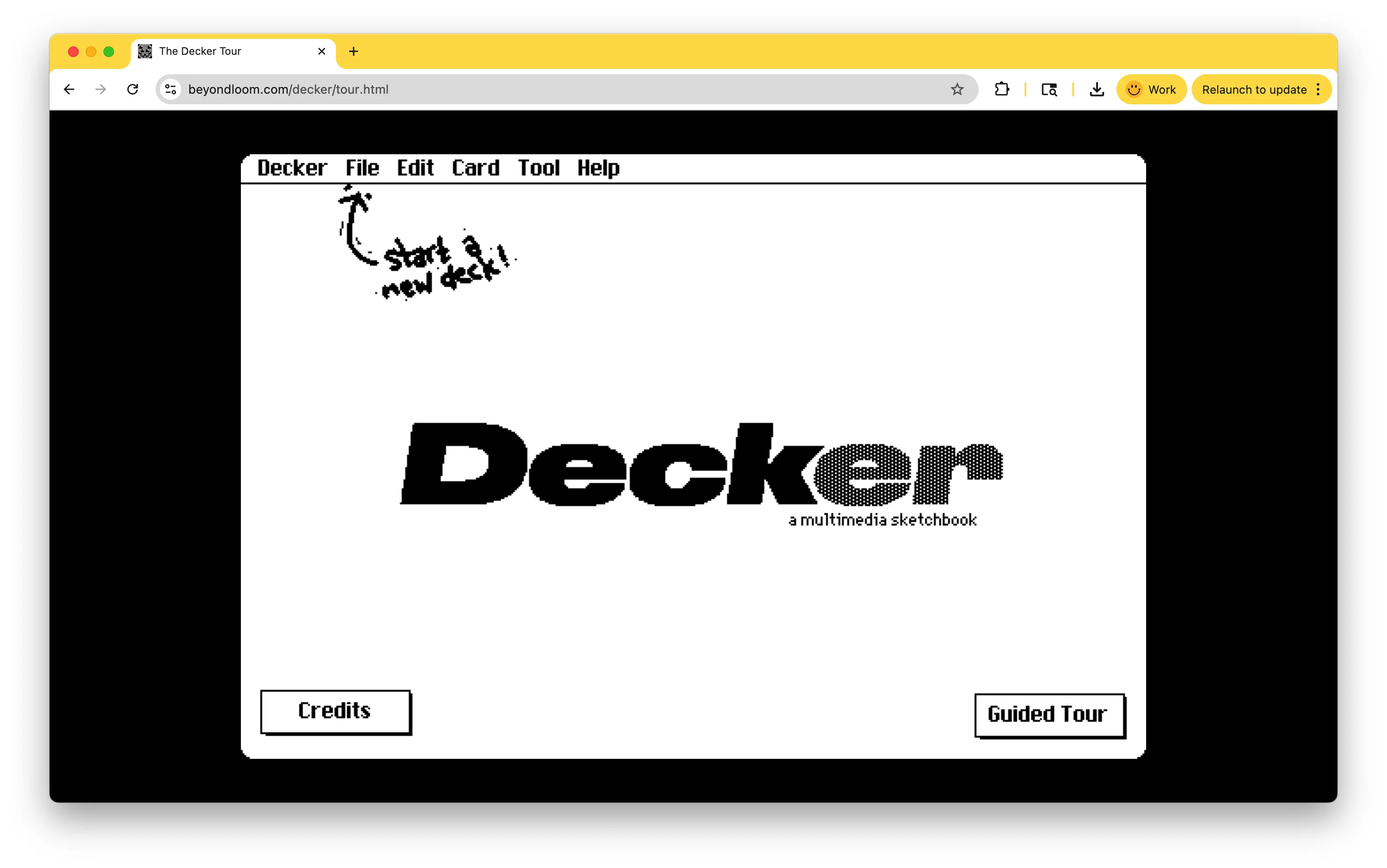Viewport: 1387px width, 868px height.
Task: Bookmark this page with star icon
Action: pos(957,90)
